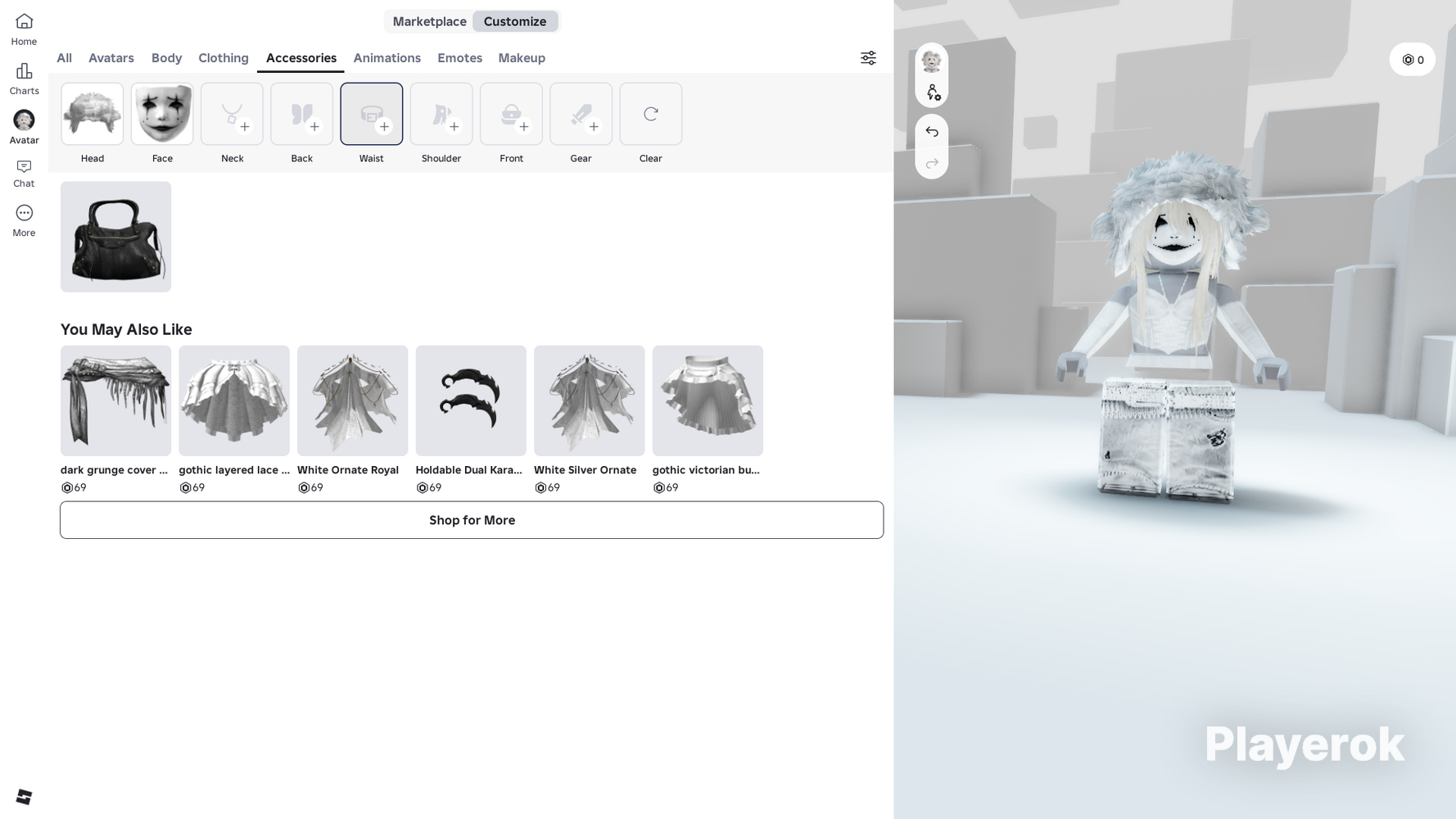
Task: Open the White Silver Ornate item
Action: pyautogui.click(x=590, y=400)
